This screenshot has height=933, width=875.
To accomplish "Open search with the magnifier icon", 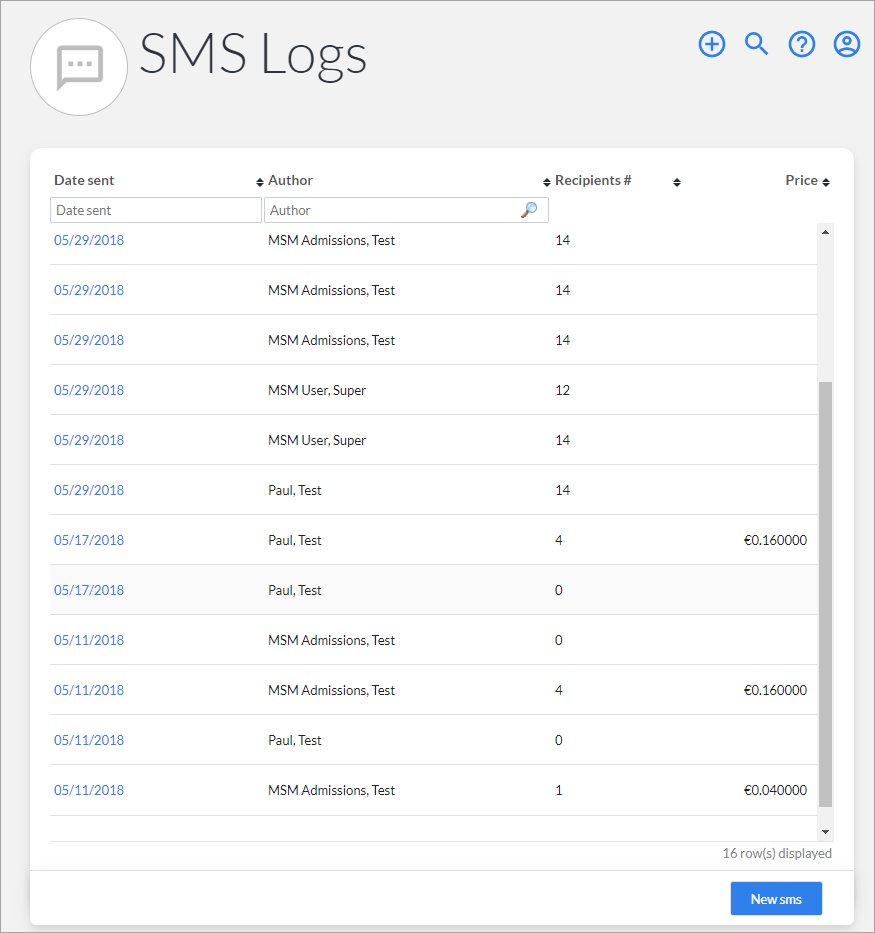I will [756, 44].
